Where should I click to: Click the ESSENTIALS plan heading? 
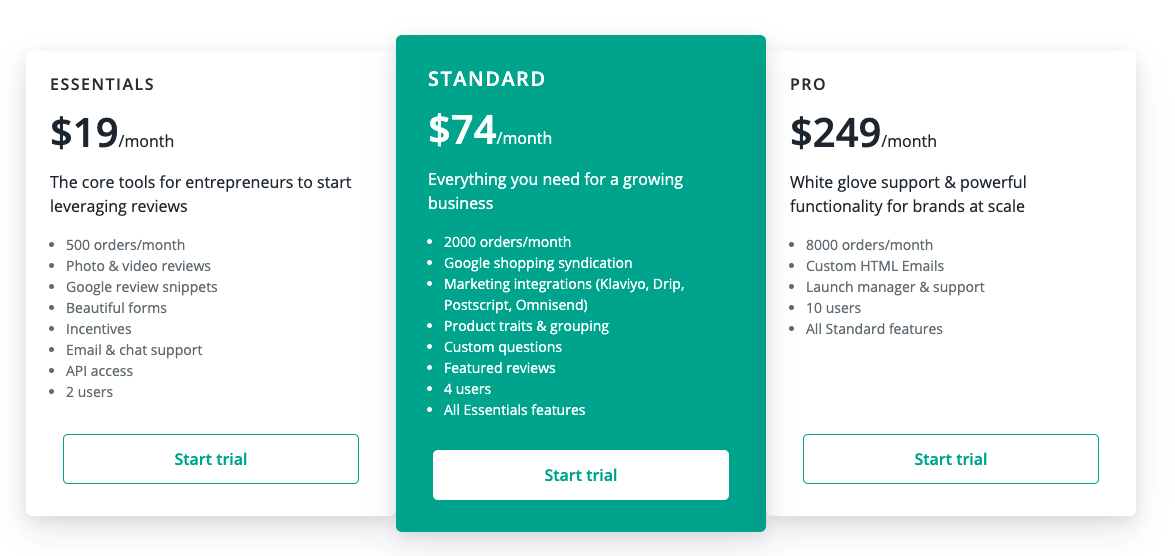click(103, 85)
